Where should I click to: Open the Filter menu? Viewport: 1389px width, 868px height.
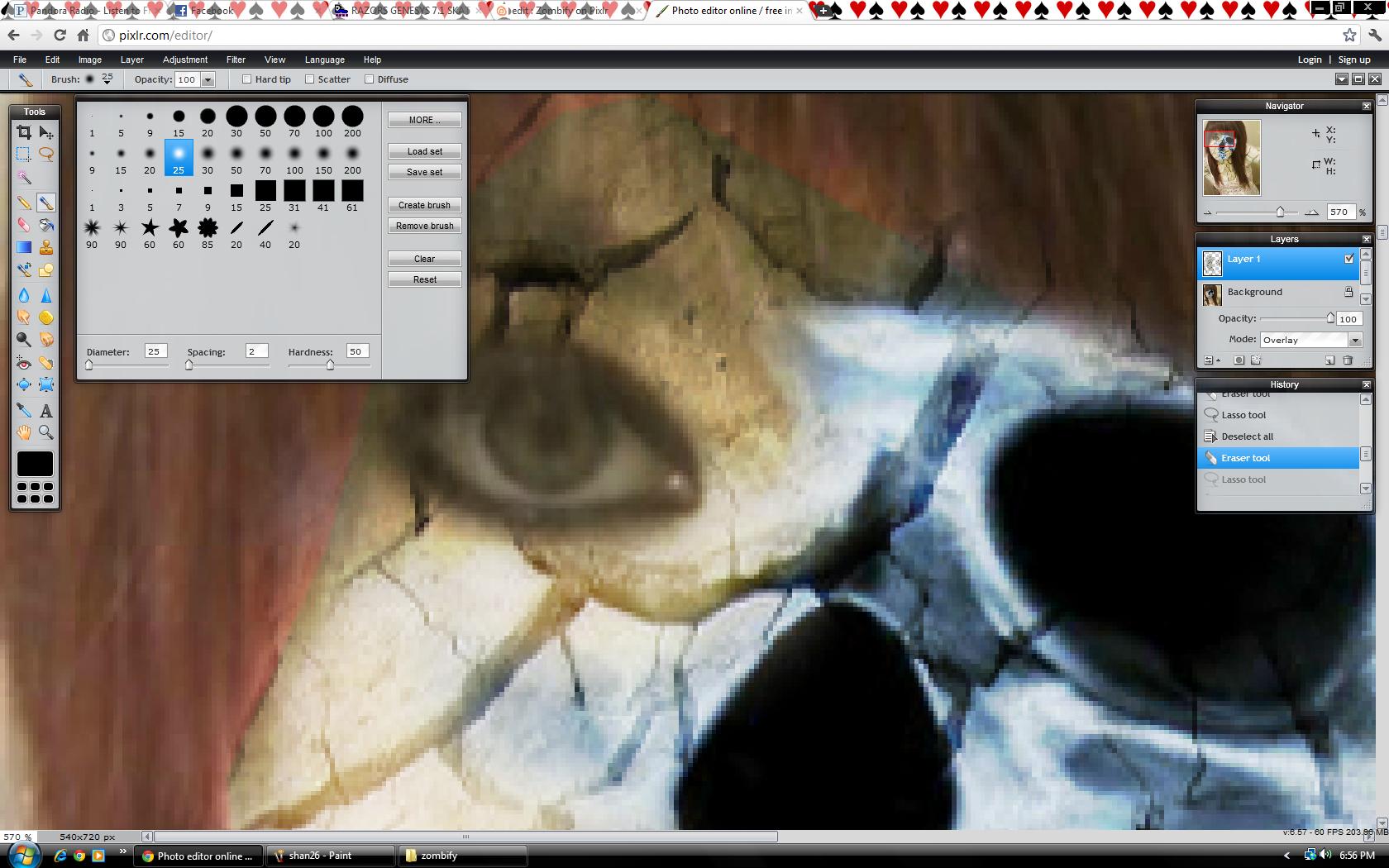tap(236, 60)
